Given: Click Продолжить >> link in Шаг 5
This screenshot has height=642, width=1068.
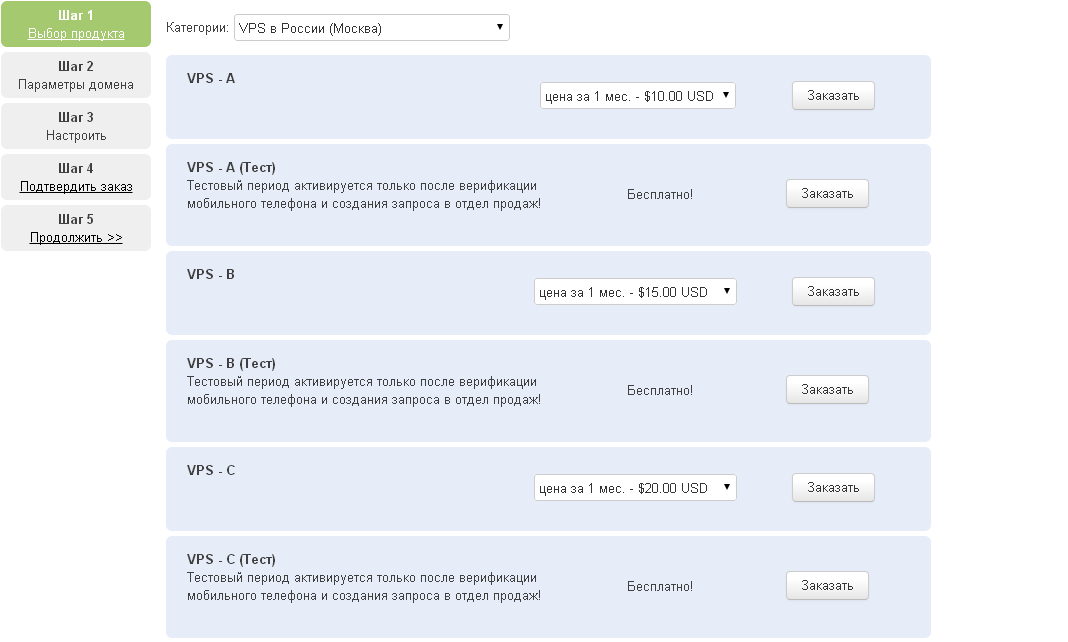Looking at the screenshot, I should click(x=76, y=238).
